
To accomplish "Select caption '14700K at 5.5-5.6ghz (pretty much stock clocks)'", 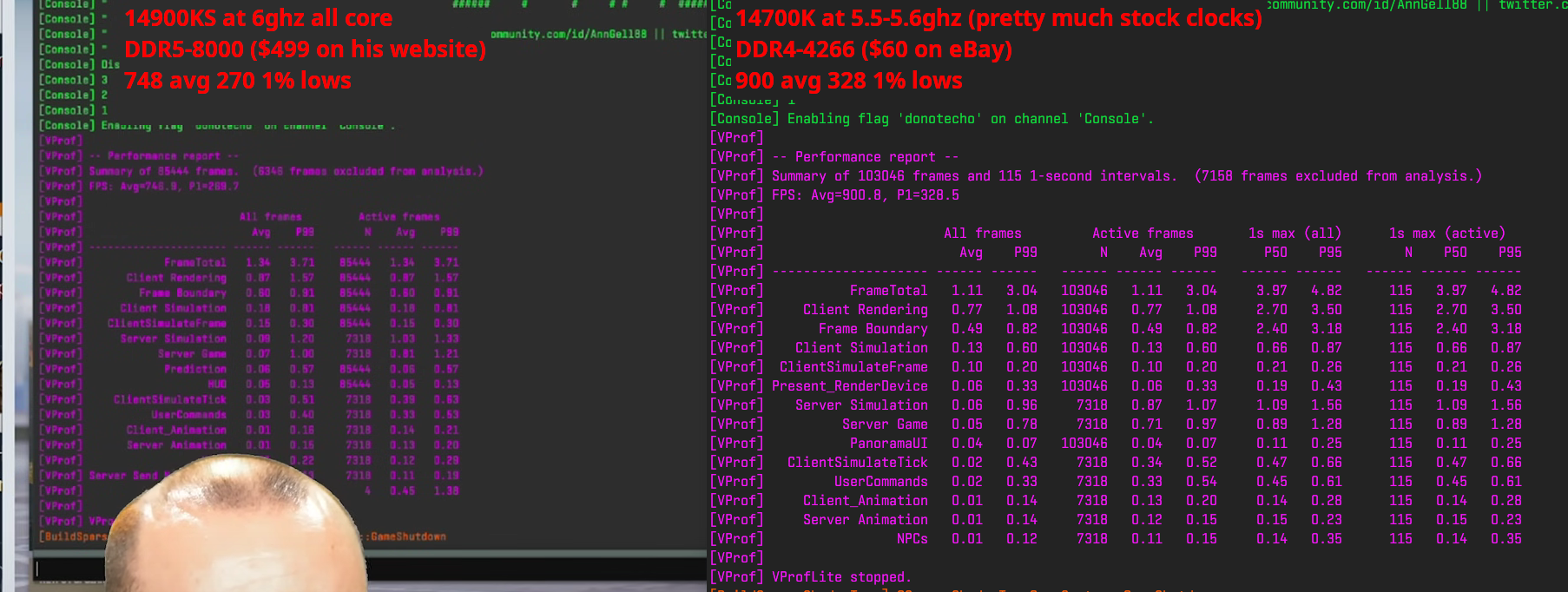I will point(998,18).
